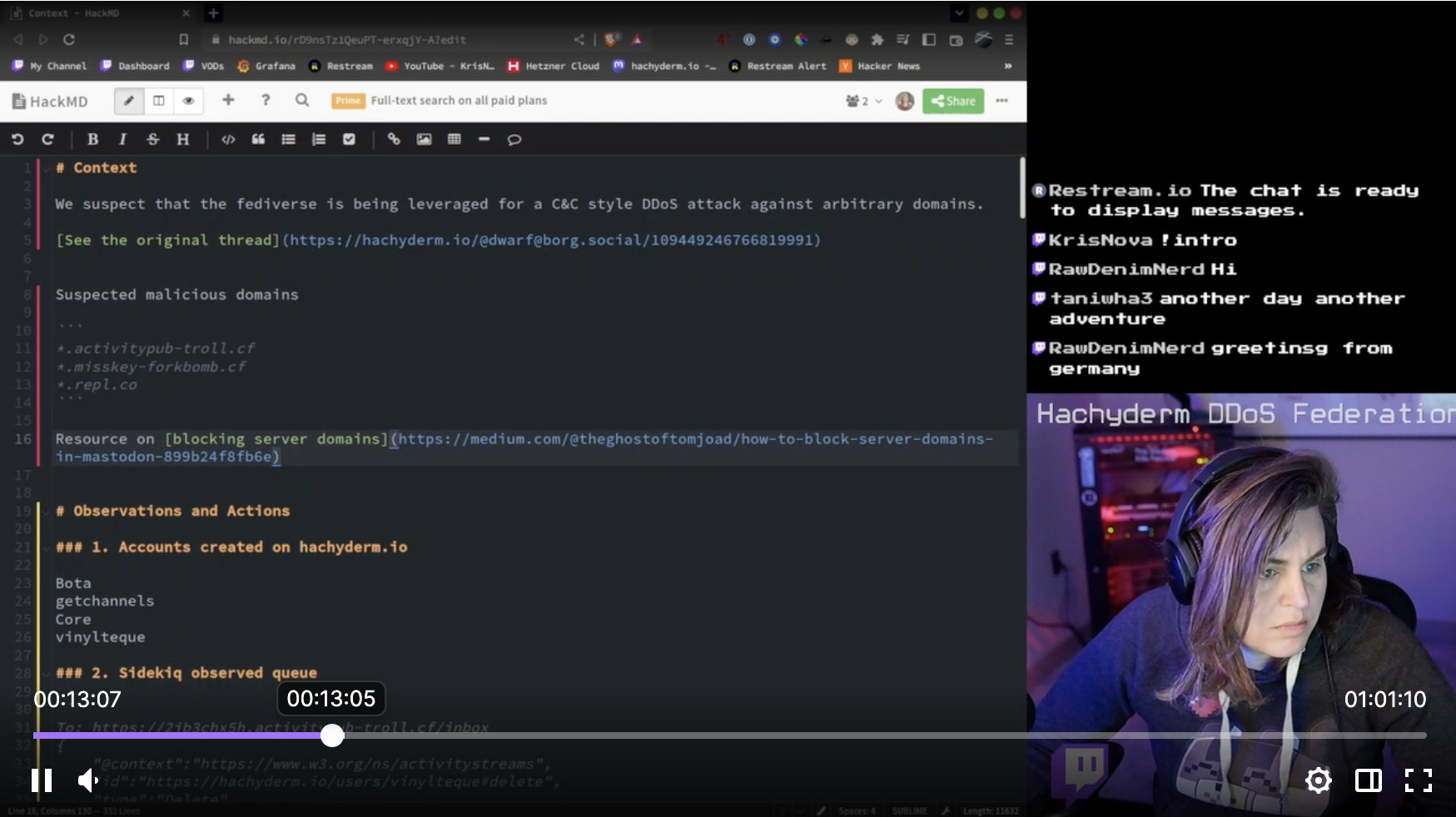
Task: Switch to edit-only mode with pencil icon
Action: 128,101
